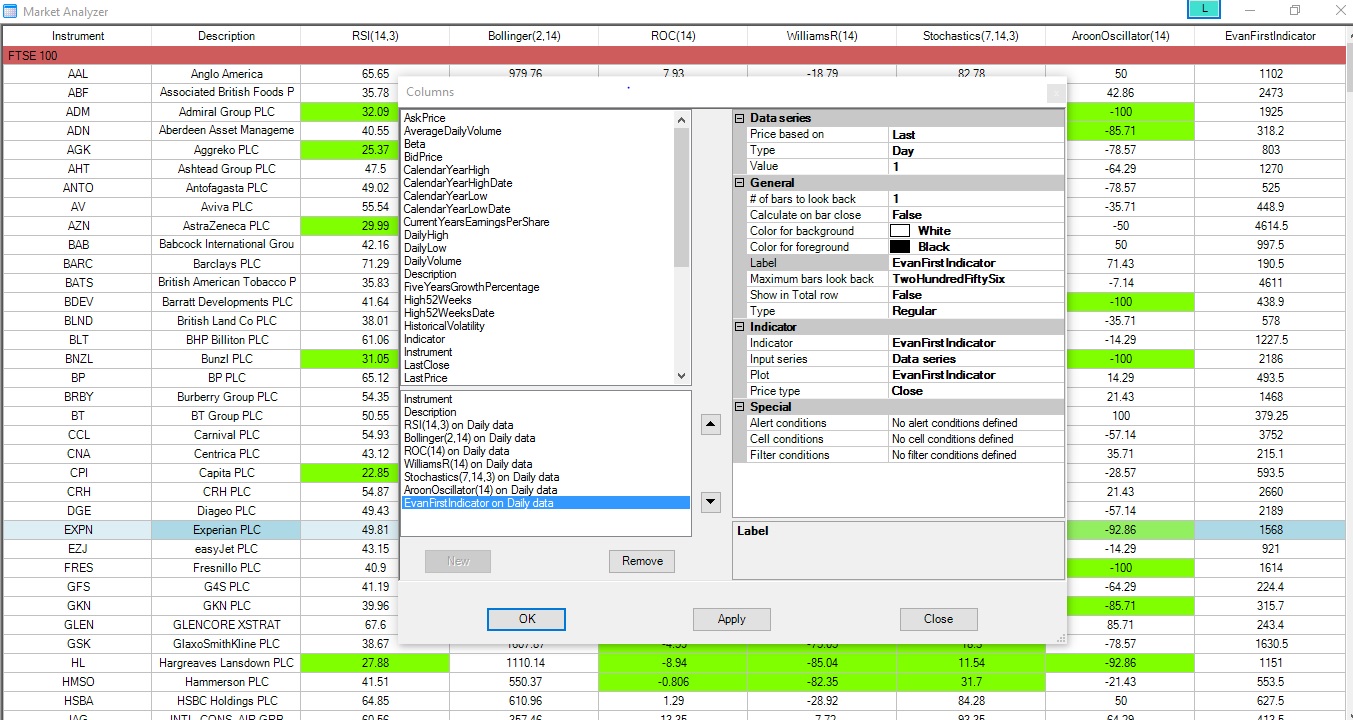Collapse the Indicator property section
Screen dimensions: 1353x720
click(740, 327)
